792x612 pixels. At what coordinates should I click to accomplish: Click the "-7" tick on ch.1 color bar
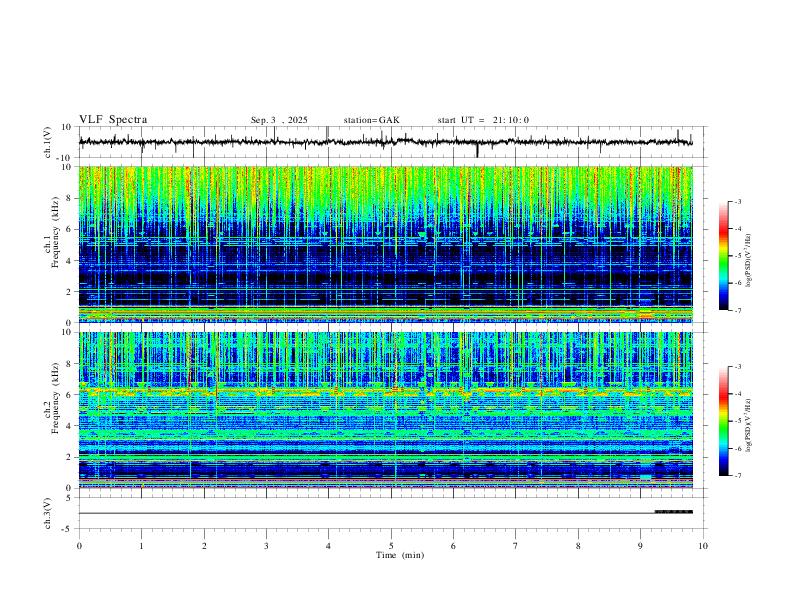pyautogui.click(x=737, y=310)
